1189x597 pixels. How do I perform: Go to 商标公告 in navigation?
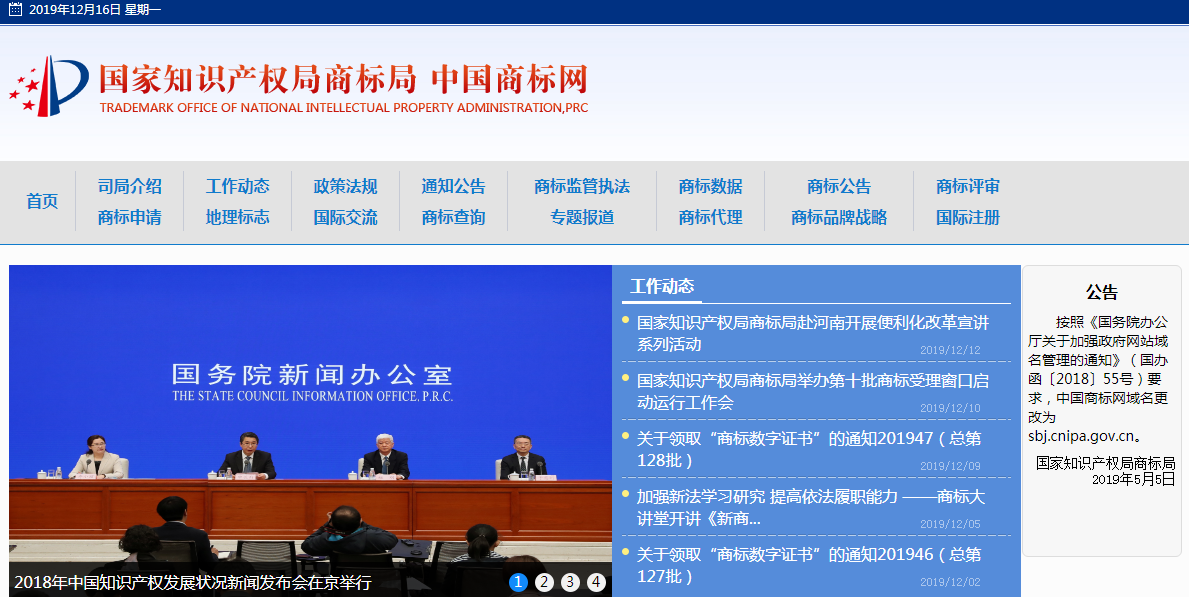point(839,186)
